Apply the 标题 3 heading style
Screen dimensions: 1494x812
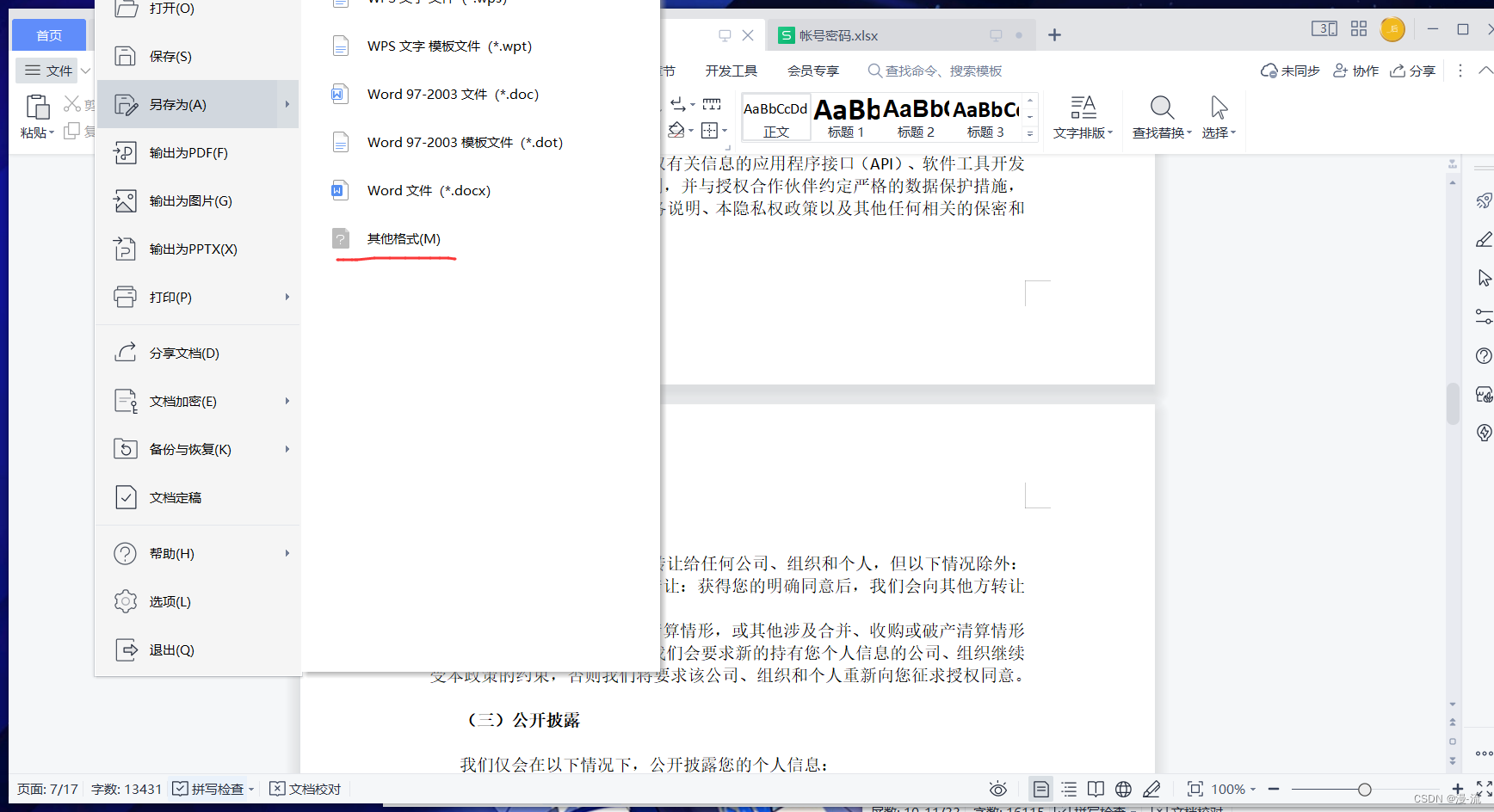point(985,117)
